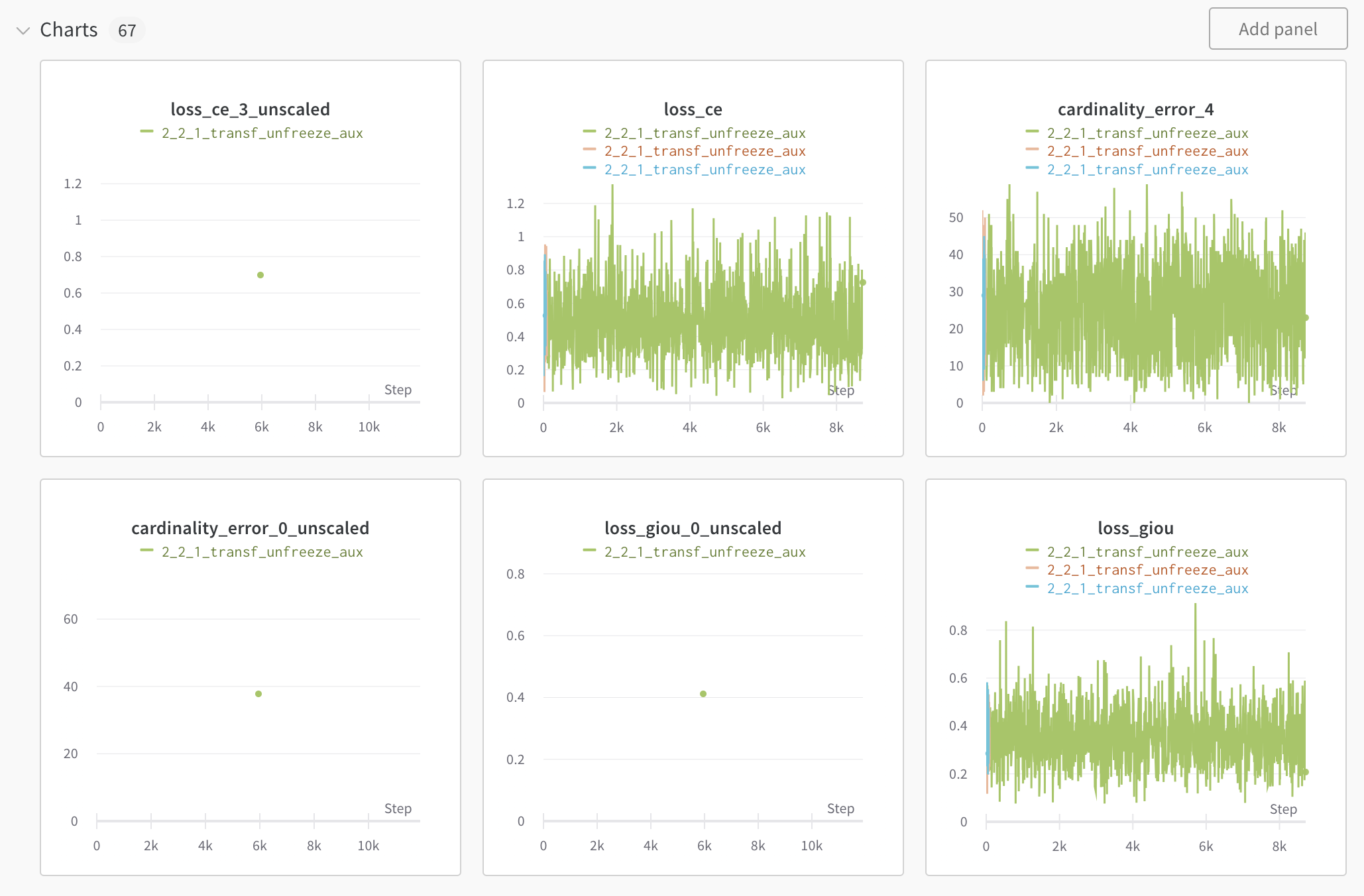
Task: Click blue legend entry in cardinality_error_4 chart
Action: [x=1147, y=170]
